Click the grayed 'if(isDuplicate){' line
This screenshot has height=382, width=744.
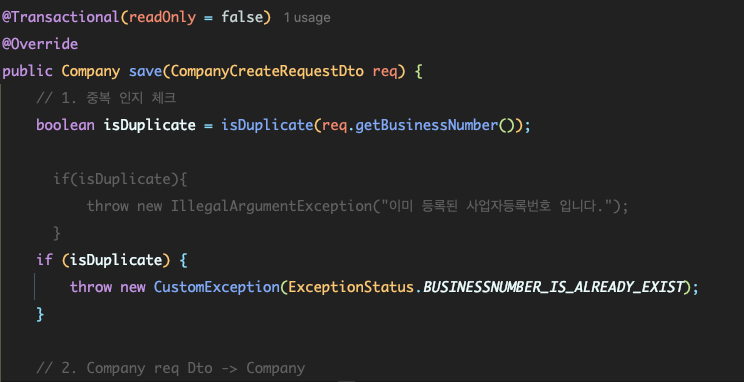click(121, 179)
